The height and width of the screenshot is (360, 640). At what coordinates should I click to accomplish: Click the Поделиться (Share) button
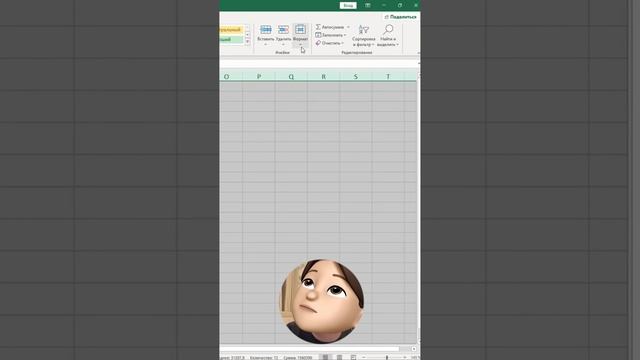tap(400, 17)
